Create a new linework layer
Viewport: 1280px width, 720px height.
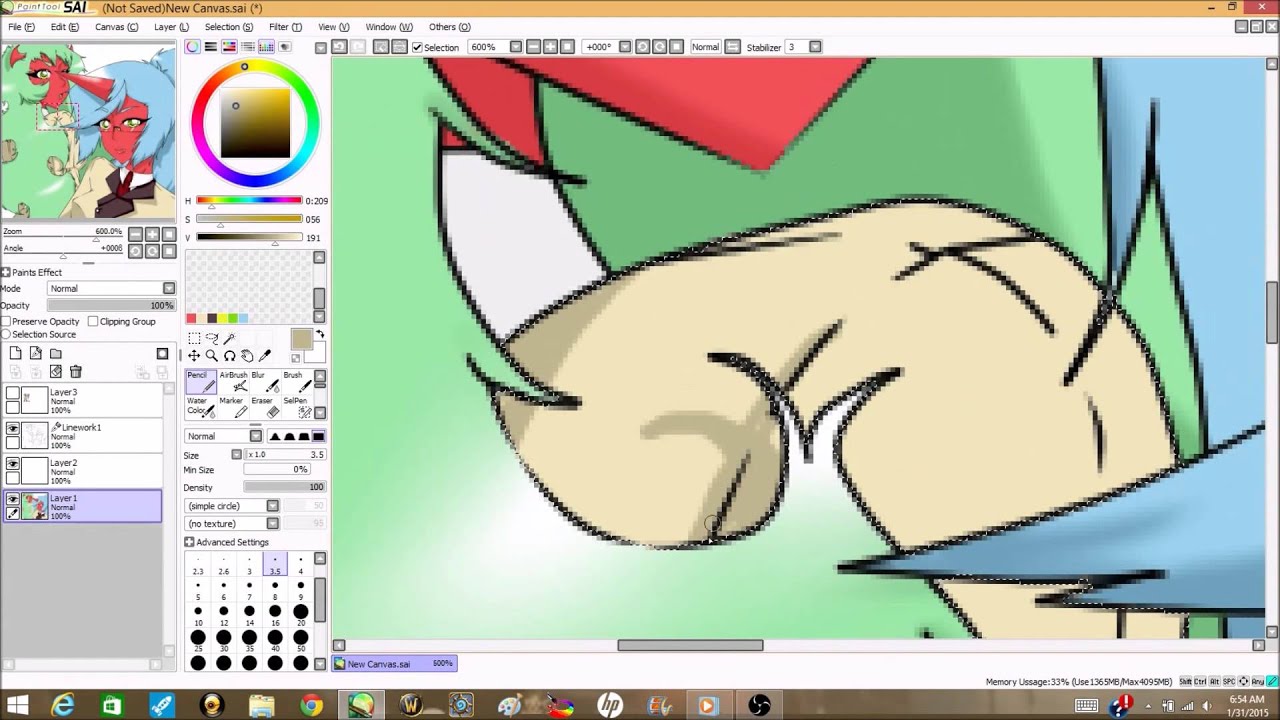[x=35, y=353]
